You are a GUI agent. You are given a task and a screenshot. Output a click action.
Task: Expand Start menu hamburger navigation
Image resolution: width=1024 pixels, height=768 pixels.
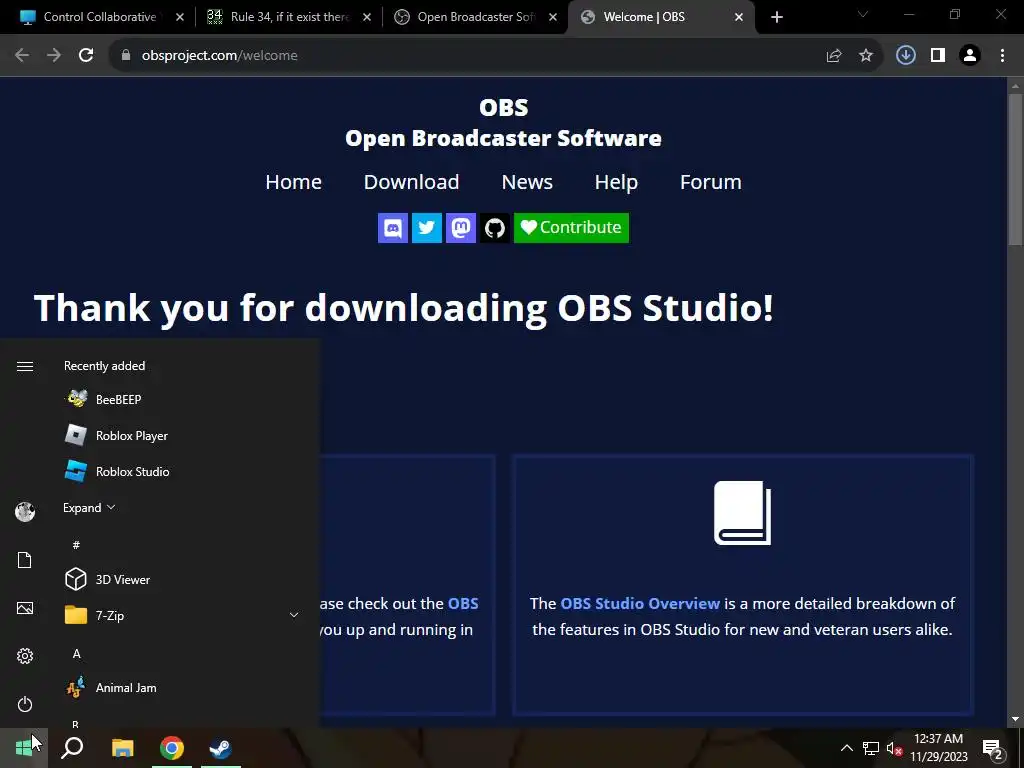coord(25,366)
